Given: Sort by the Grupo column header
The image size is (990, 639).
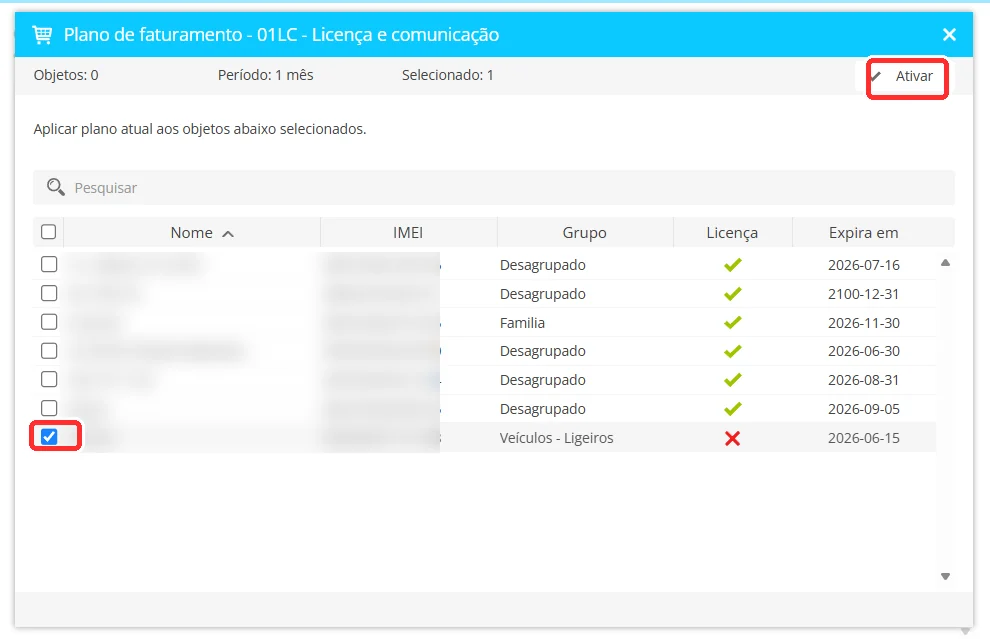Looking at the screenshot, I should pyautogui.click(x=585, y=232).
